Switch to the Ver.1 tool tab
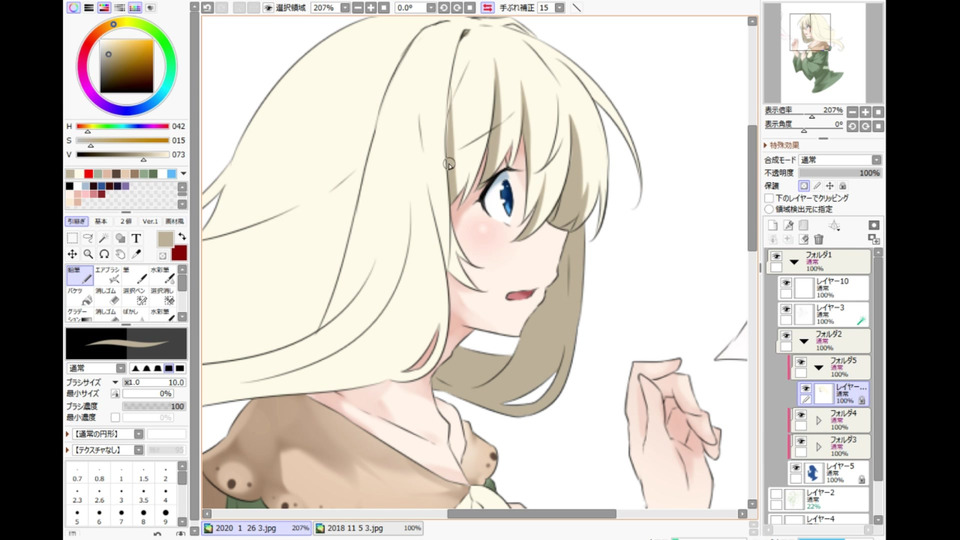The height and width of the screenshot is (540, 960). click(x=150, y=221)
